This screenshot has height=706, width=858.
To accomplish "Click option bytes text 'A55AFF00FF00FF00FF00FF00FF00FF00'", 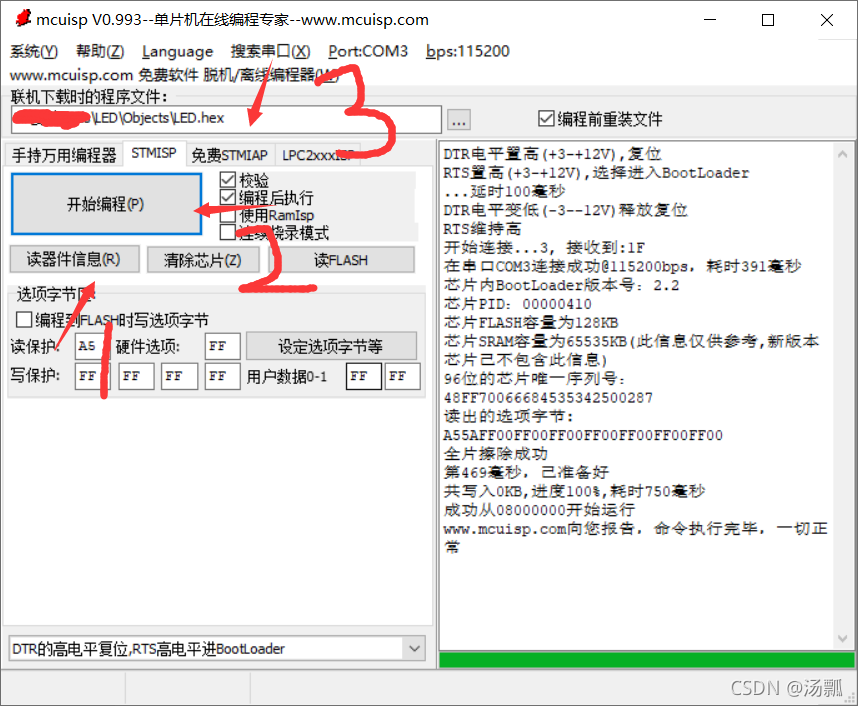I will point(583,436).
